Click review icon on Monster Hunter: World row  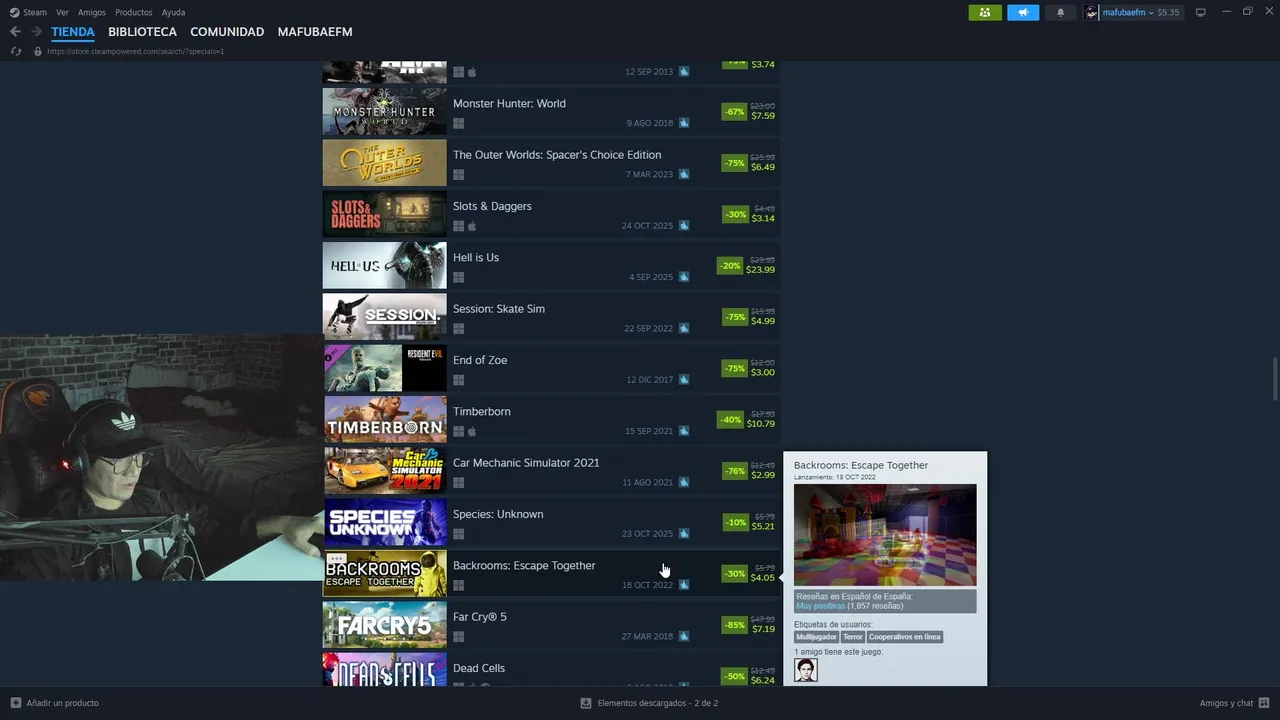(684, 123)
